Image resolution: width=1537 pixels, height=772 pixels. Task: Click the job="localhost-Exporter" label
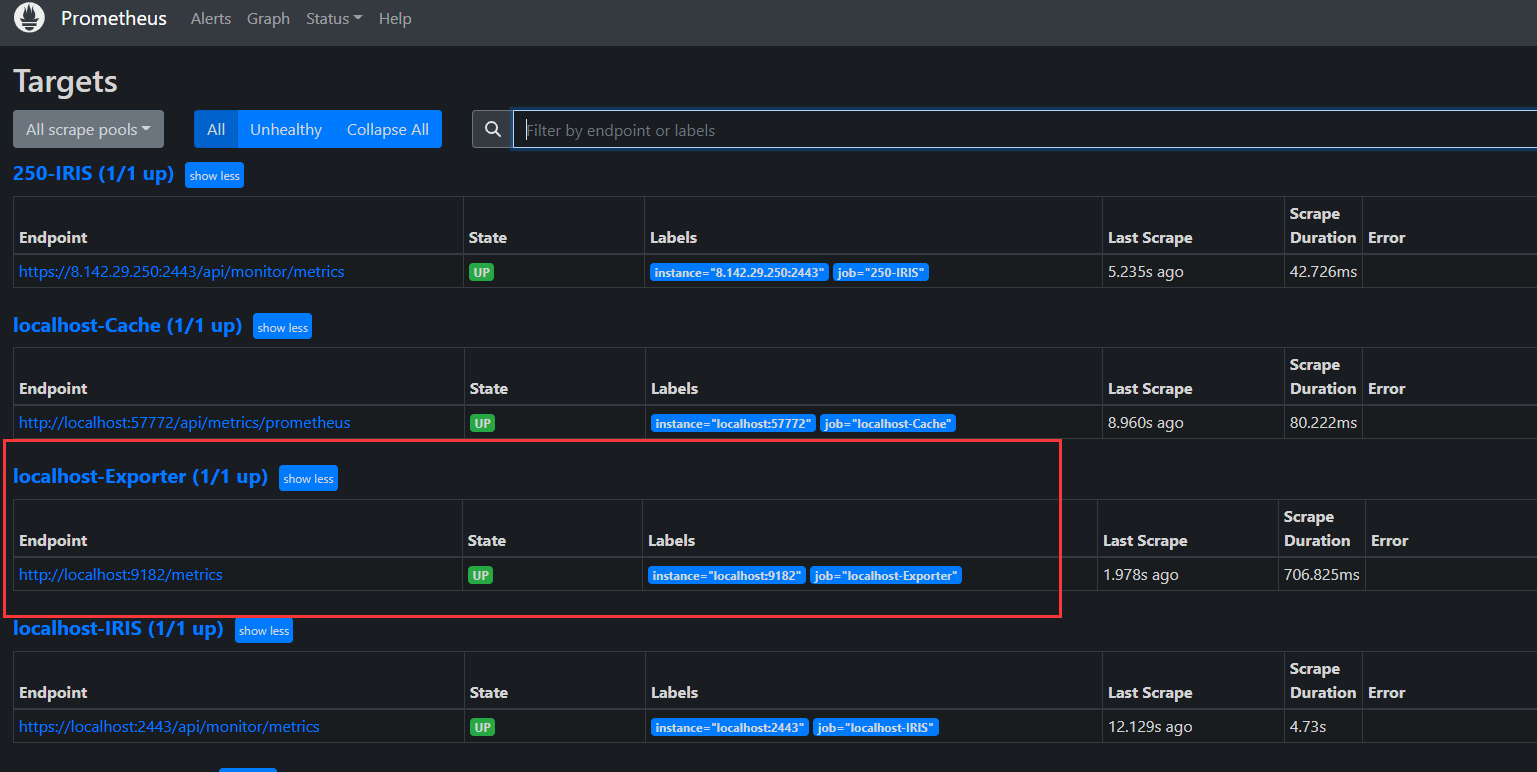point(886,575)
